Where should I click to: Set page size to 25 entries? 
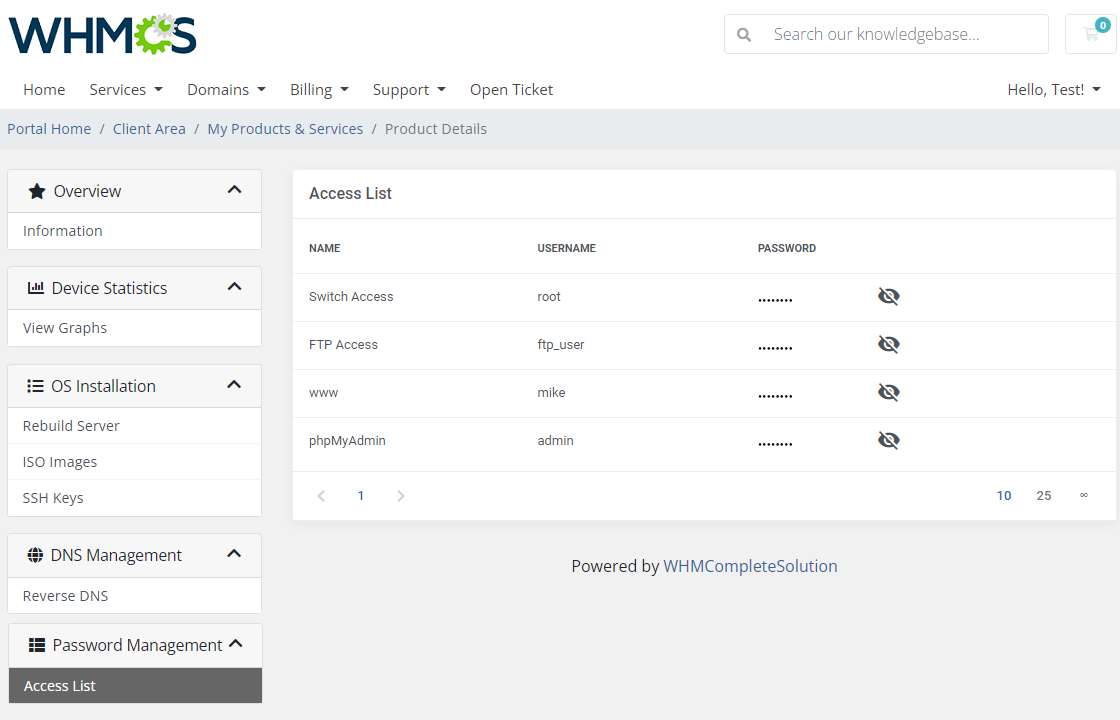pyautogui.click(x=1043, y=496)
